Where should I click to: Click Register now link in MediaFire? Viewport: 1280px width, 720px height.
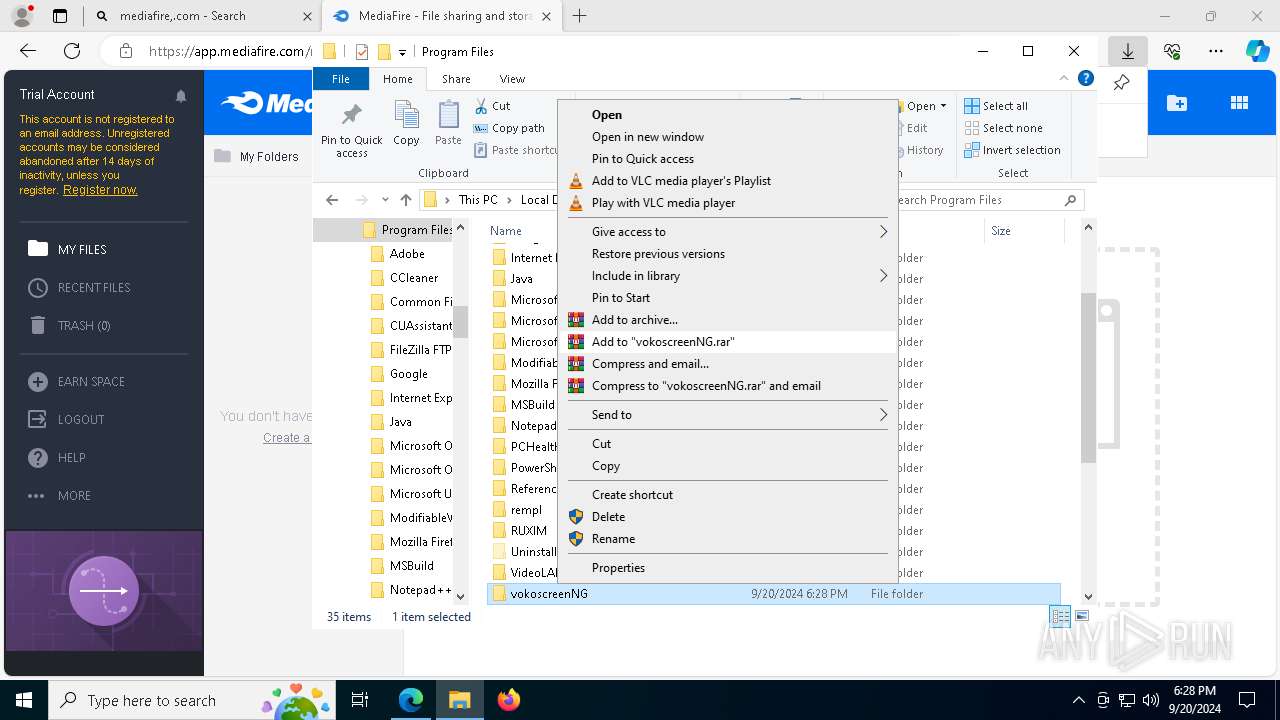100,190
